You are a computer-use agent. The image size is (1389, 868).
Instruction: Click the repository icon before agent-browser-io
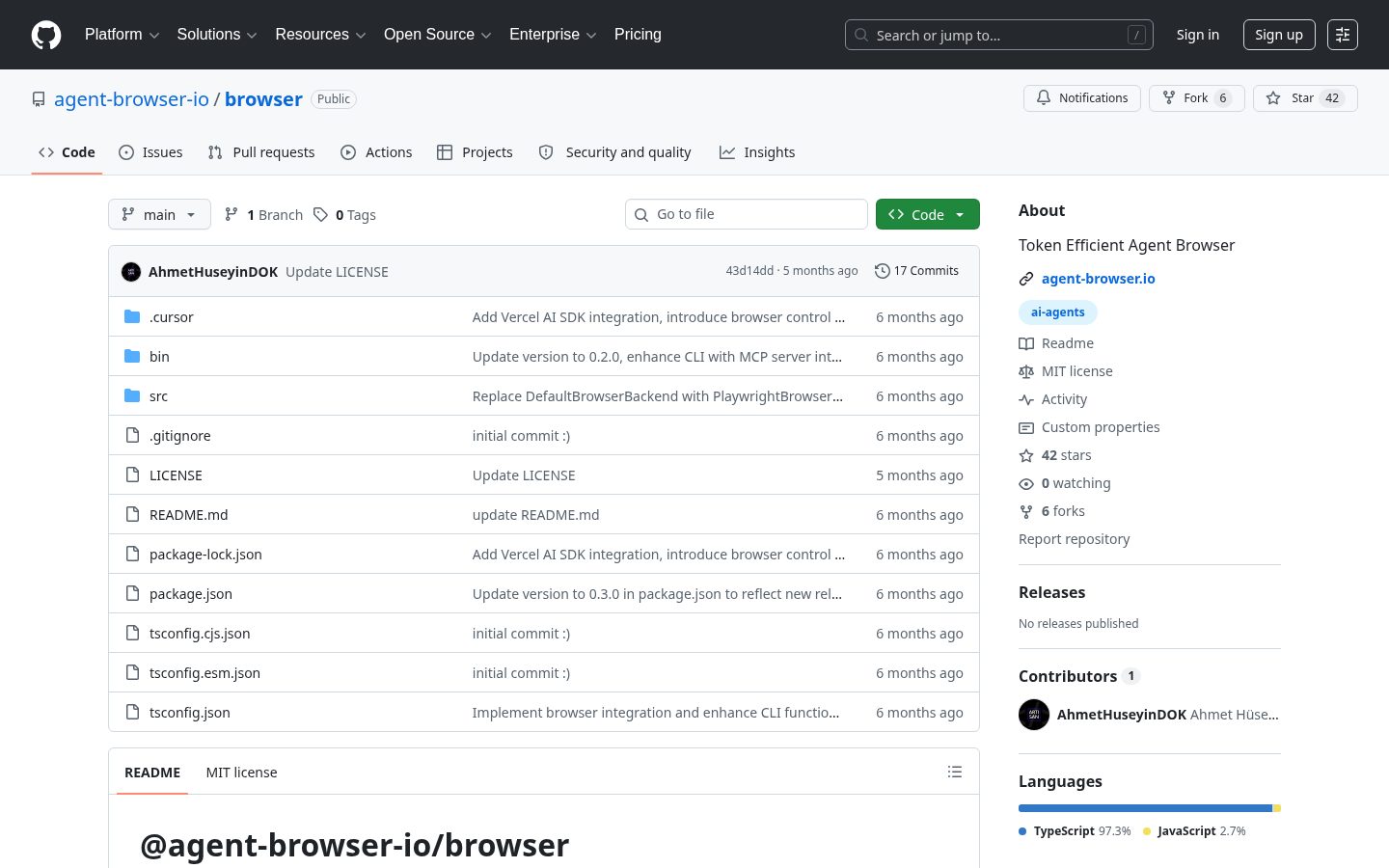click(39, 99)
